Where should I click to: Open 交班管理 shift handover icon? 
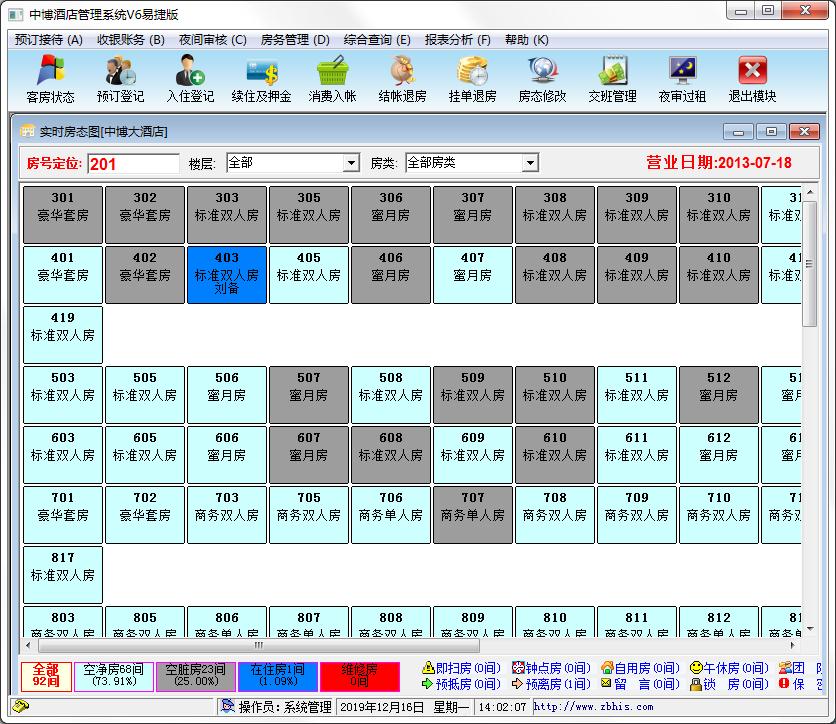pyautogui.click(x=613, y=78)
